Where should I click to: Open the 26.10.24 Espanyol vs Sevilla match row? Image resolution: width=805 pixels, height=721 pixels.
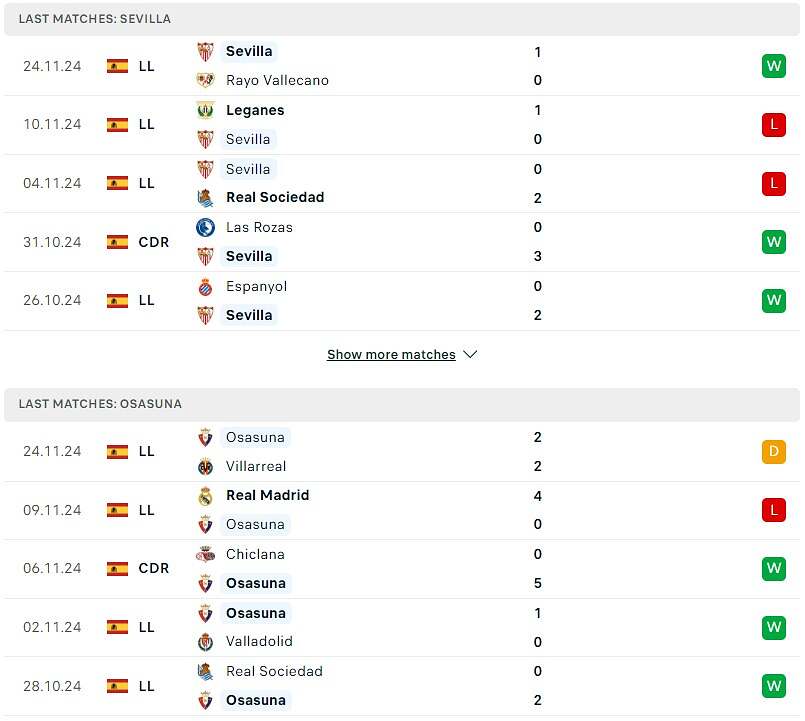coord(400,300)
